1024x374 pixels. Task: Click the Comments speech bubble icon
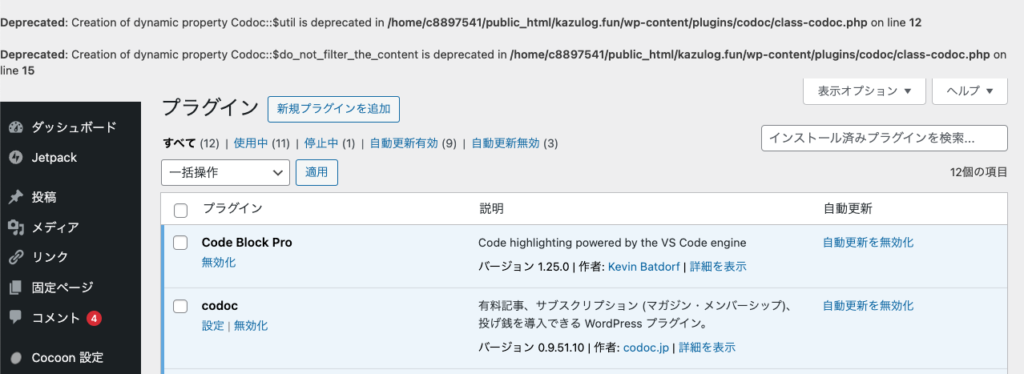(x=16, y=318)
